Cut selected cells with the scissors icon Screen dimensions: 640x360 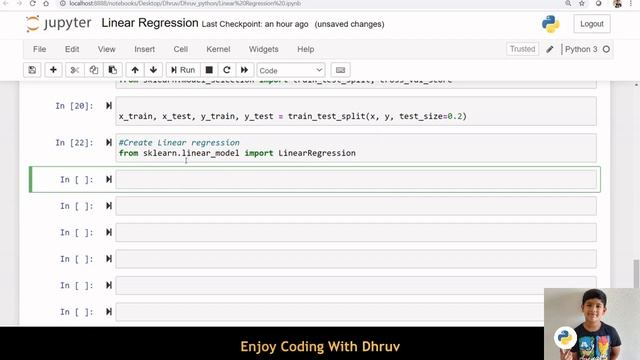coord(74,70)
